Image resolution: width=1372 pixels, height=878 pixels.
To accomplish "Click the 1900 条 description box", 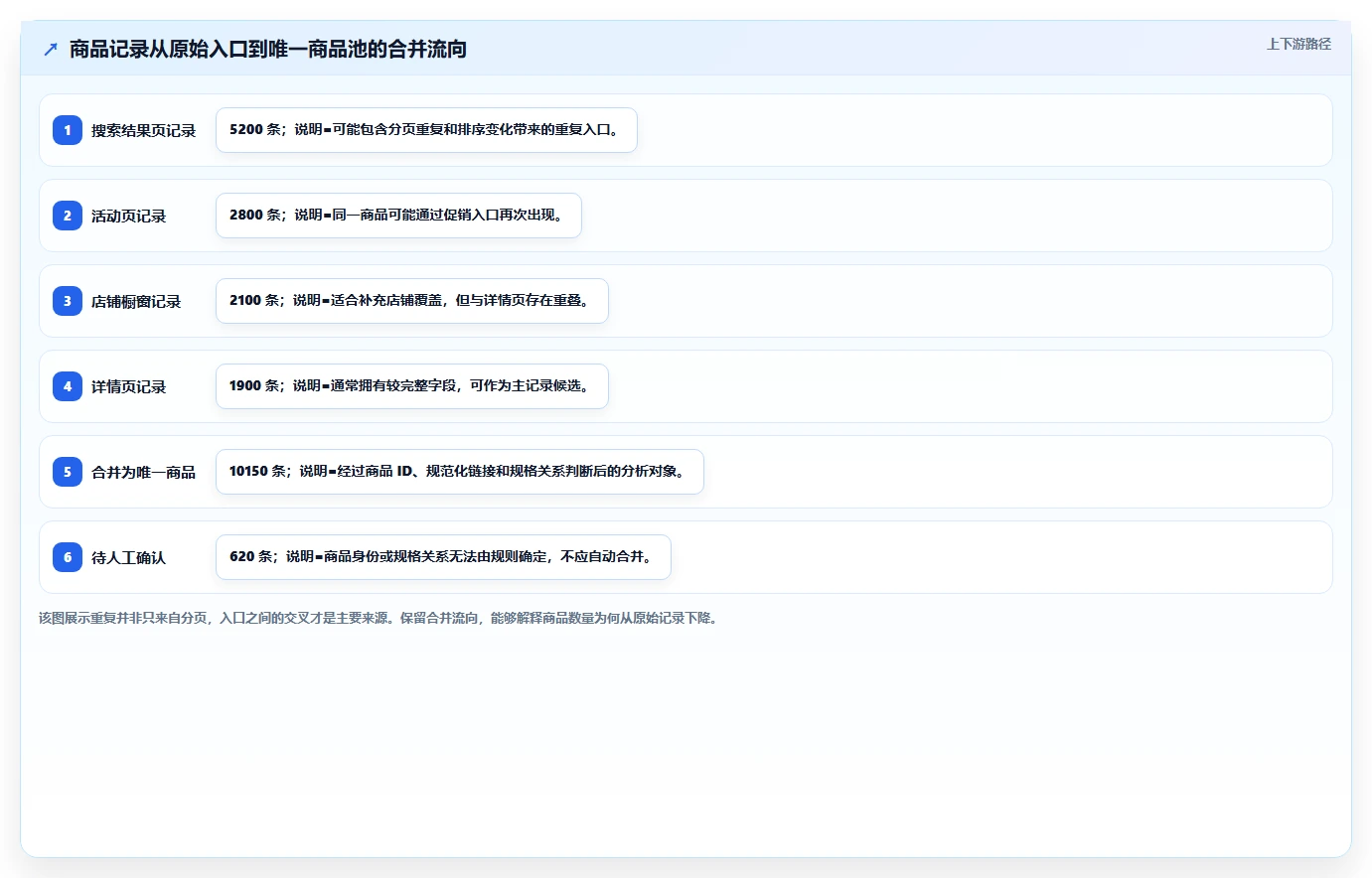I will point(412,386).
